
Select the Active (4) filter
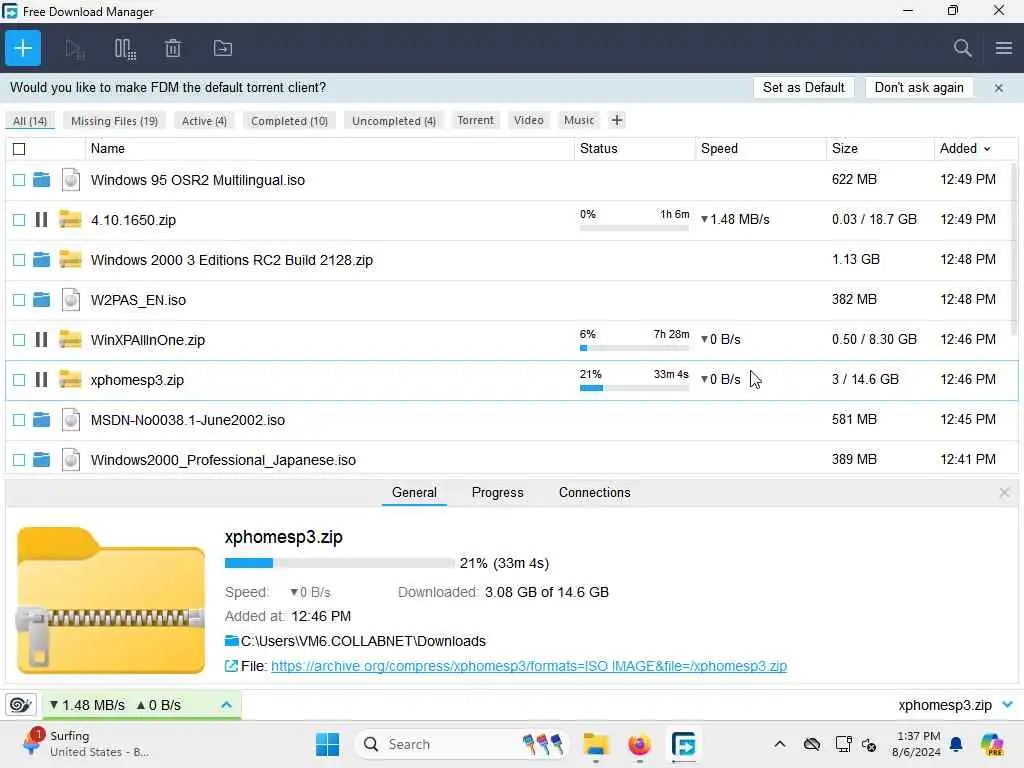[x=204, y=121]
